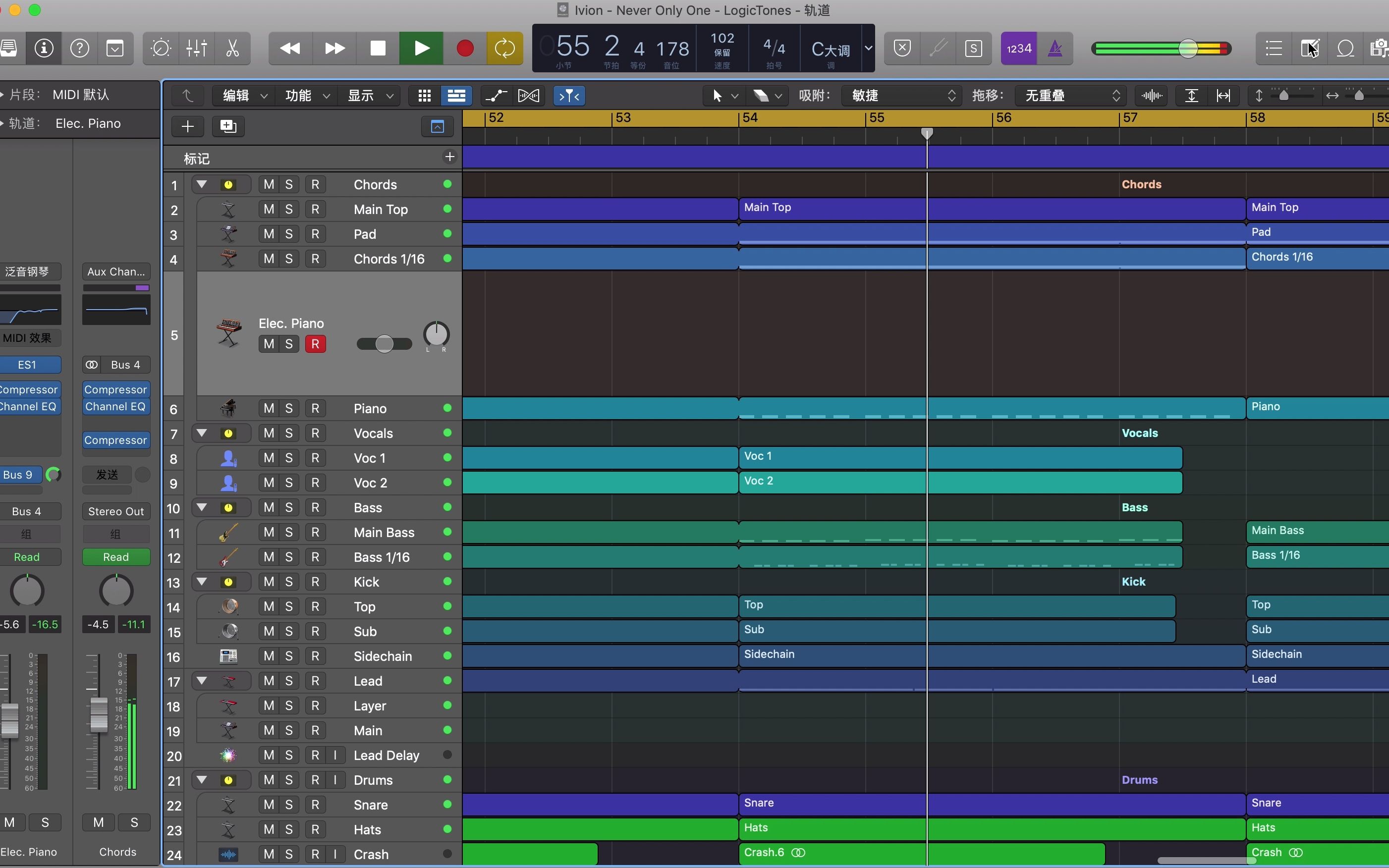Viewport: 1389px width, 868px height.
Task: Open the Inspector info button
Action: pos(44,48)
